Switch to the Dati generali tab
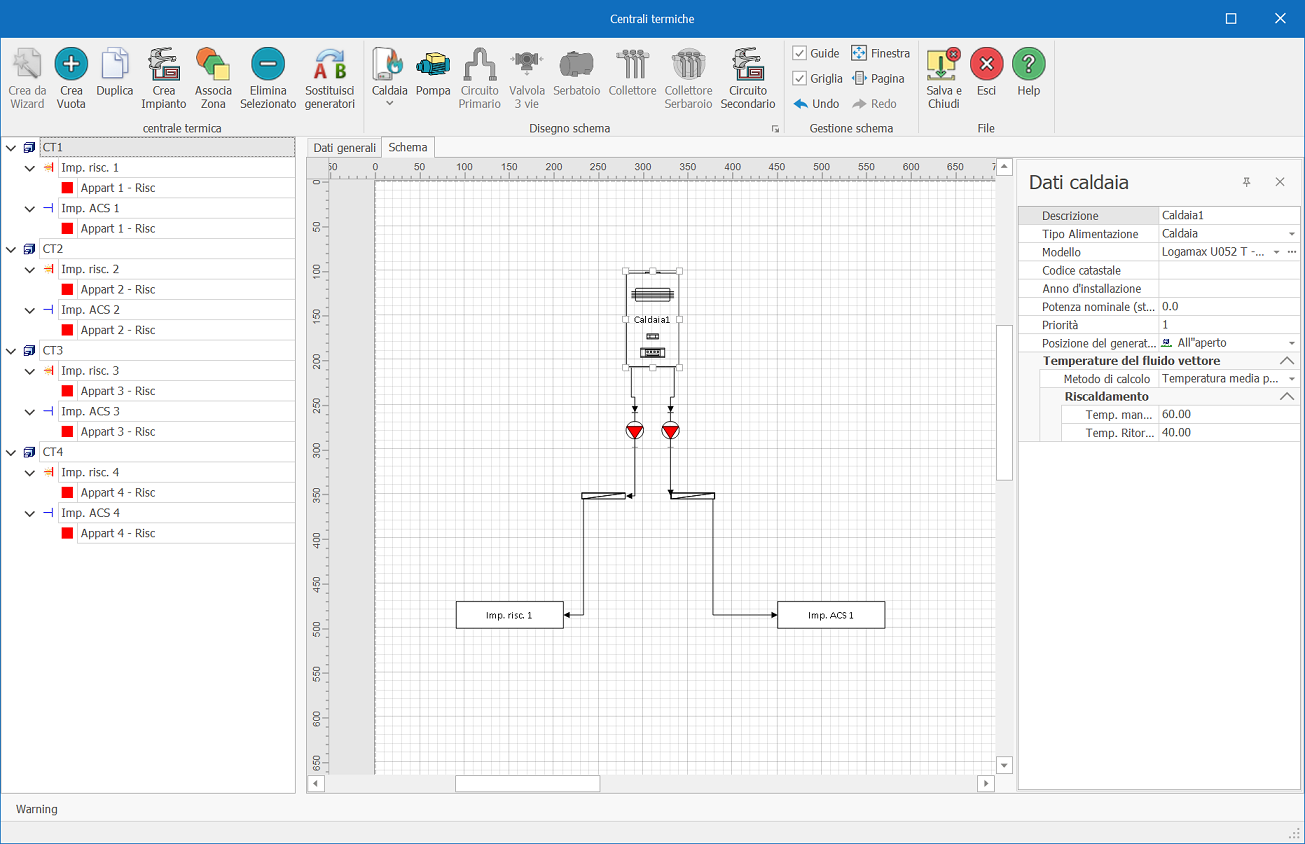This screenshot has height=844, width=1305. pos(344,148)
